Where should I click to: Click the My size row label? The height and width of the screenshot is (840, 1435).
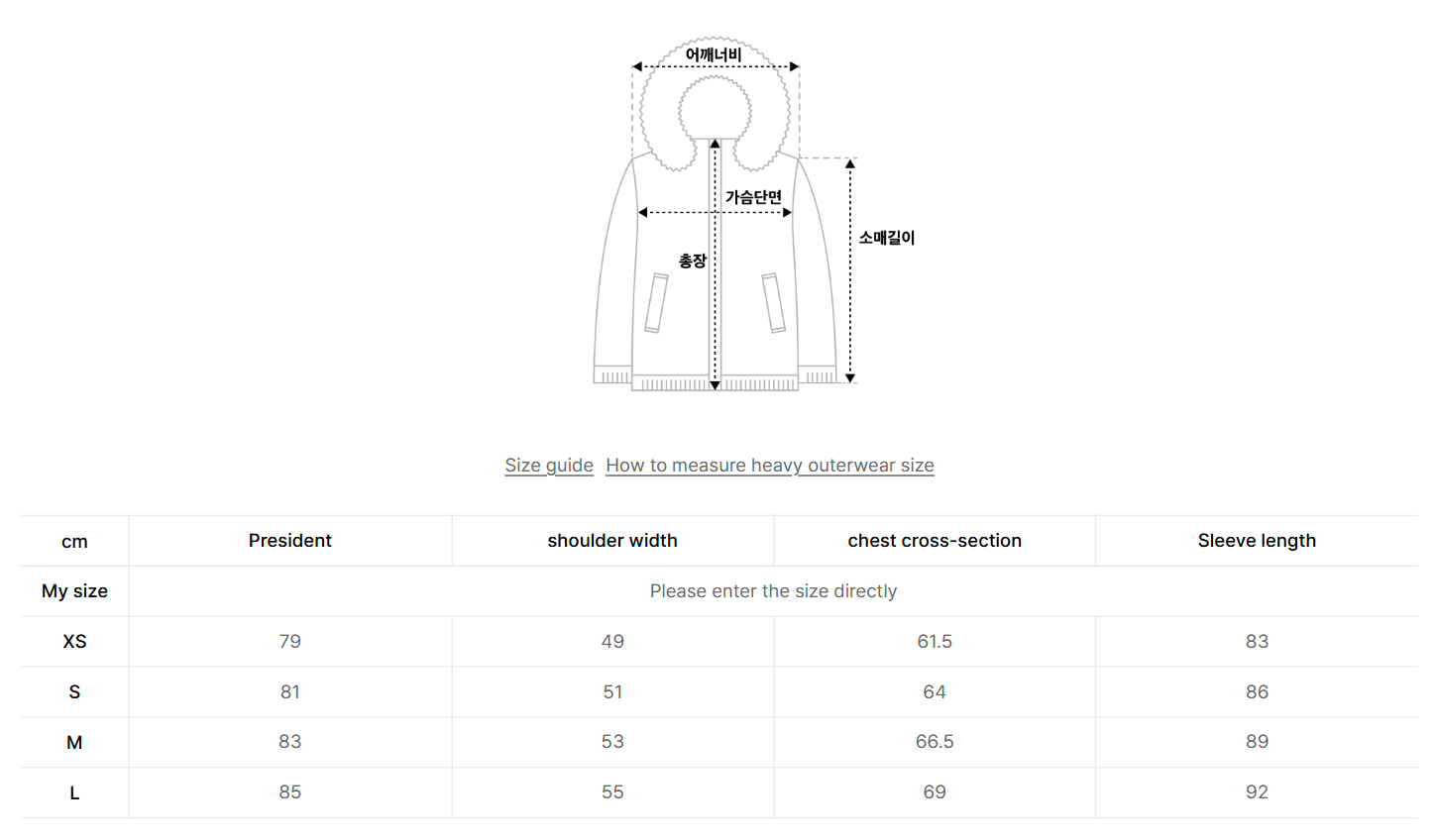[x=74, y=591]
